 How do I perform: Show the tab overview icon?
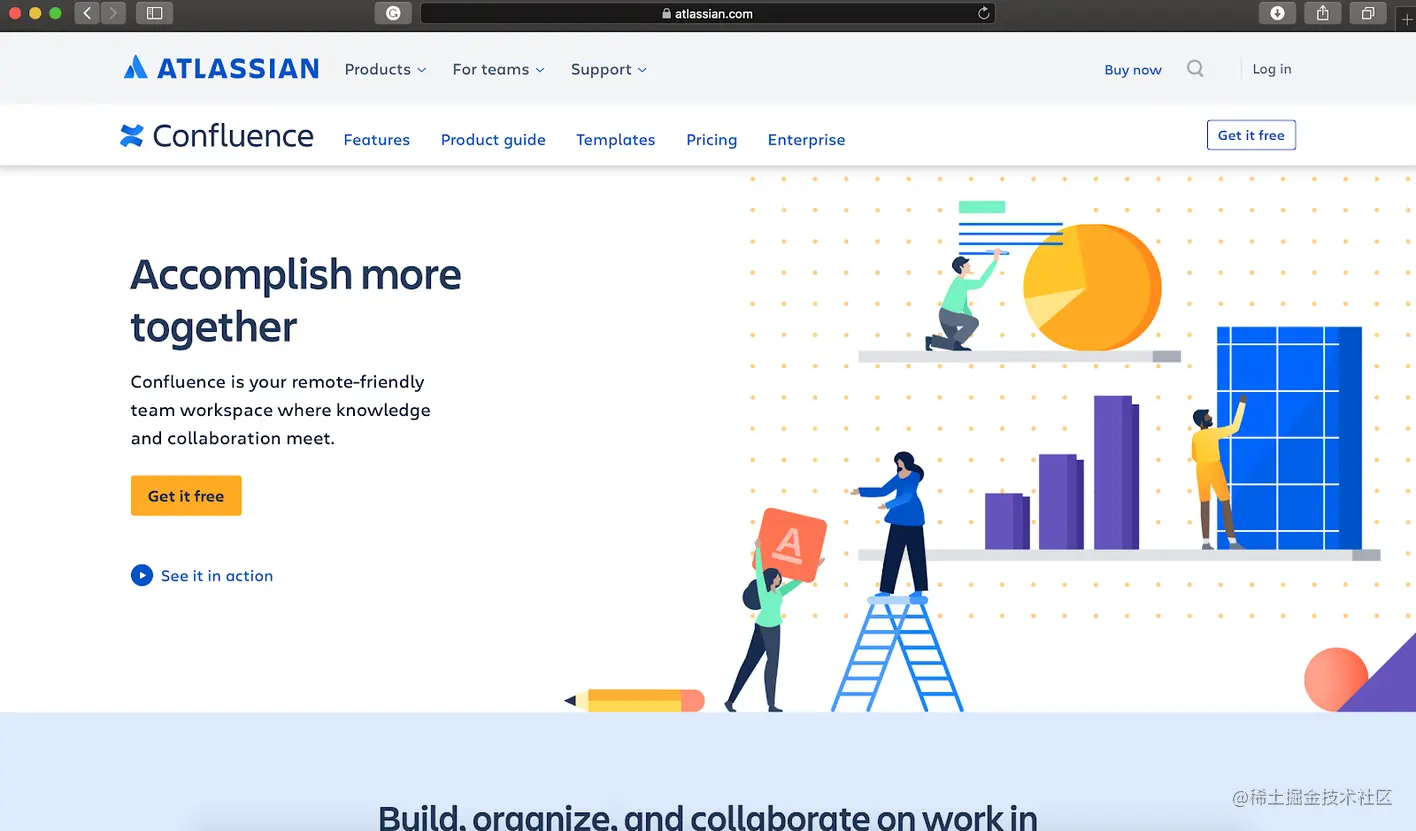pyautogui.click(x=1368, y=13)
